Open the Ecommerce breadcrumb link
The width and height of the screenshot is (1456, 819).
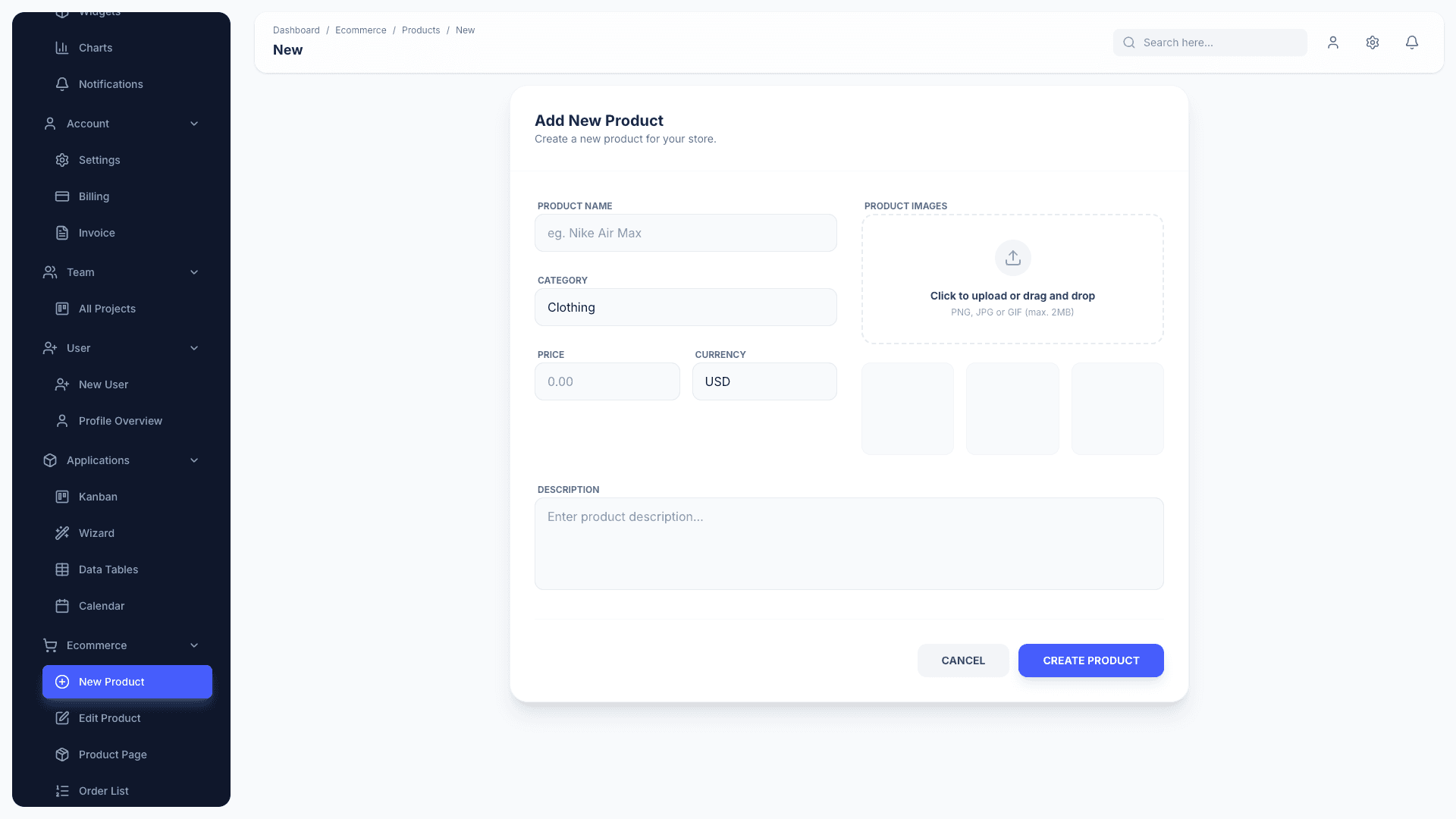[x=360, y=30]
